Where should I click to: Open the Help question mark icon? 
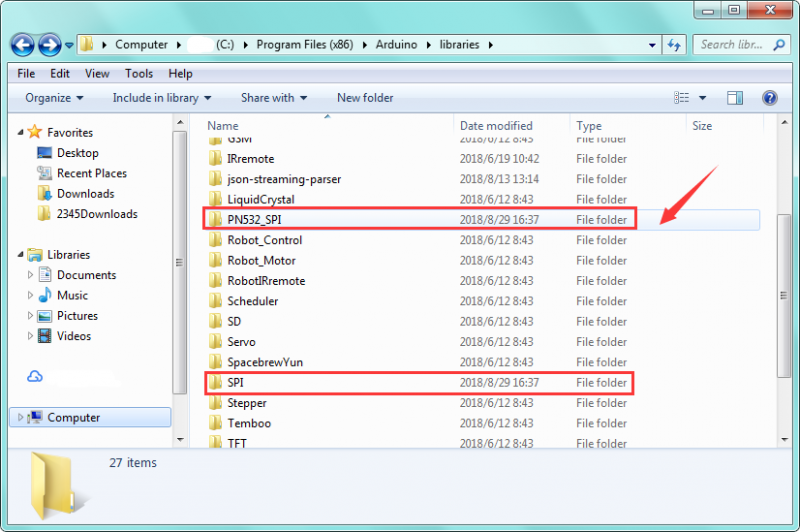point(769,98)
